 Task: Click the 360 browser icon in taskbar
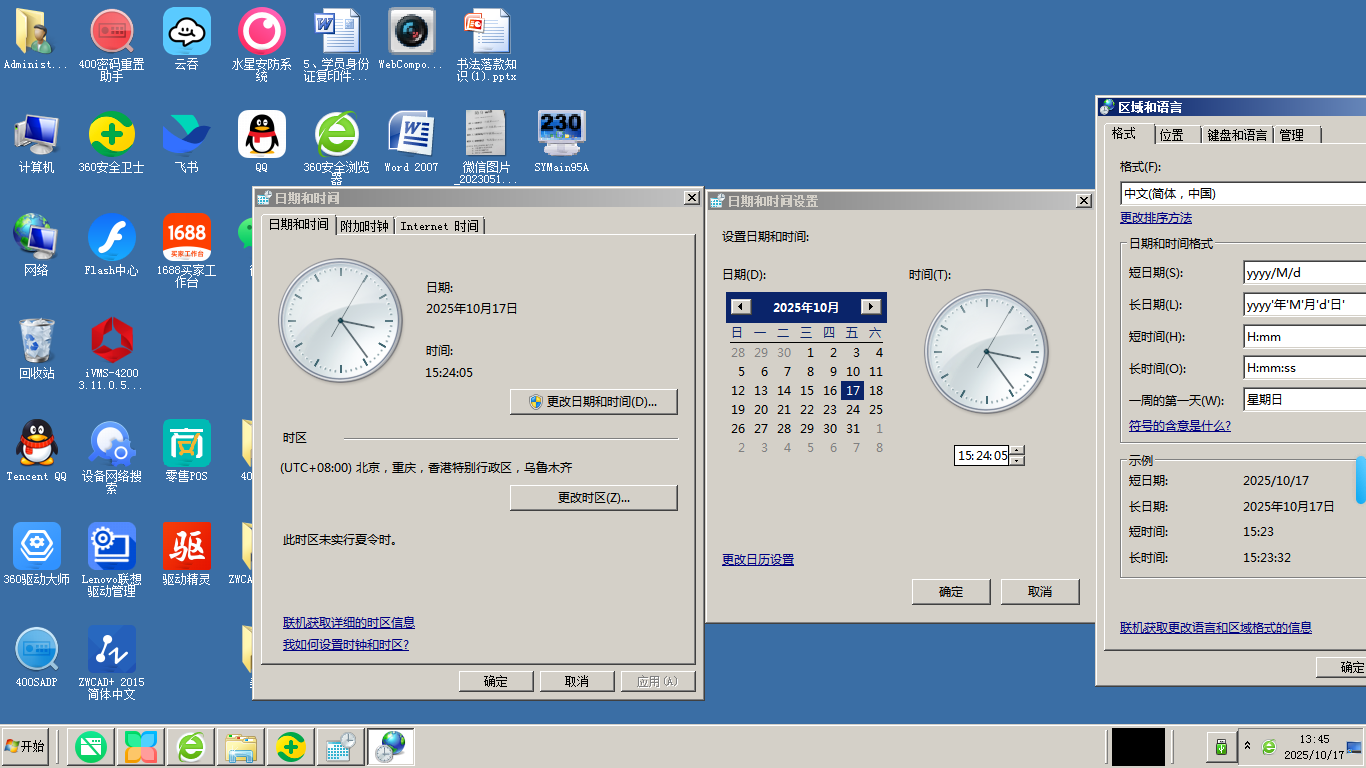click(x=191, y=747)
